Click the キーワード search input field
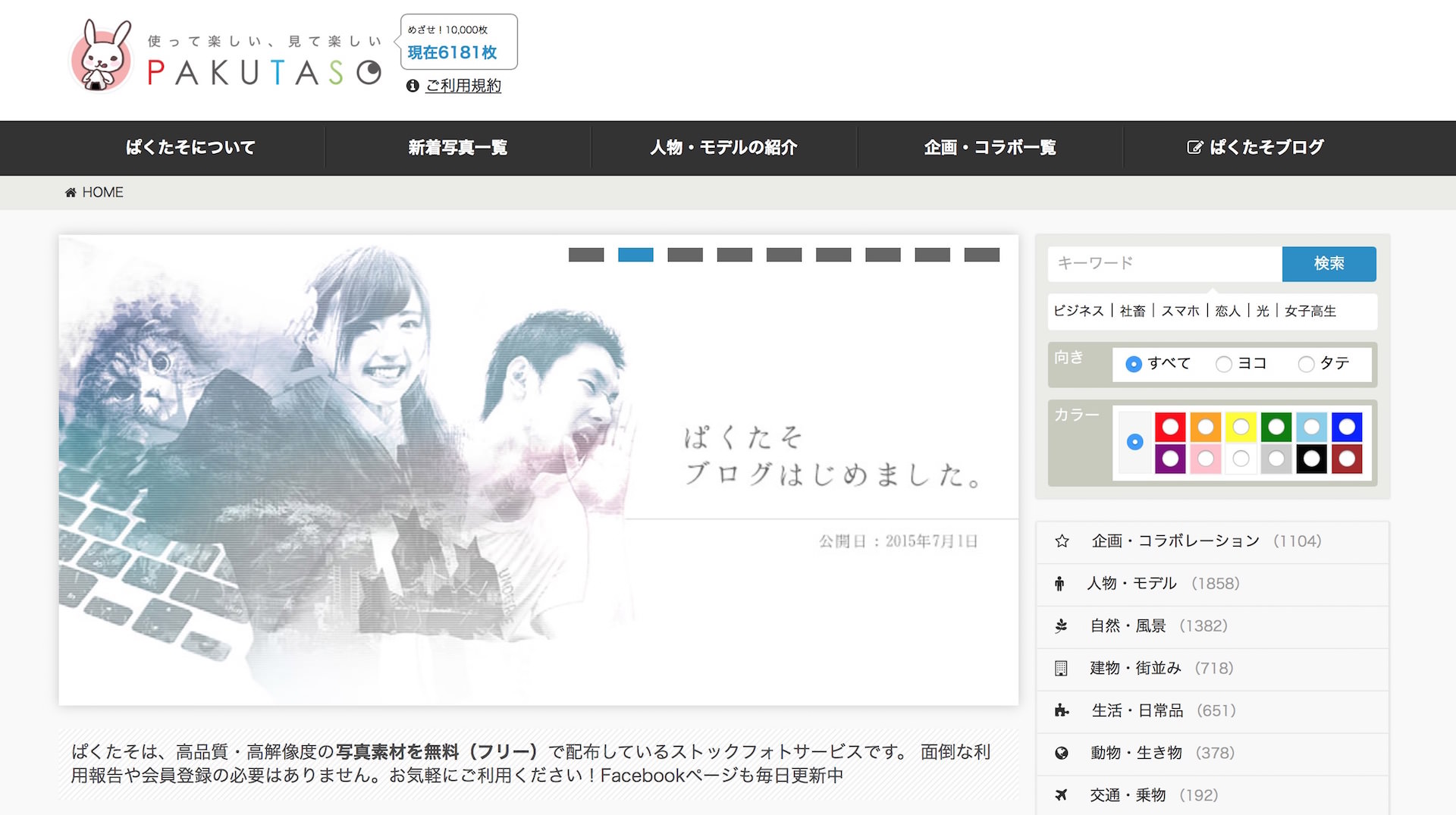 (1165, 264)
